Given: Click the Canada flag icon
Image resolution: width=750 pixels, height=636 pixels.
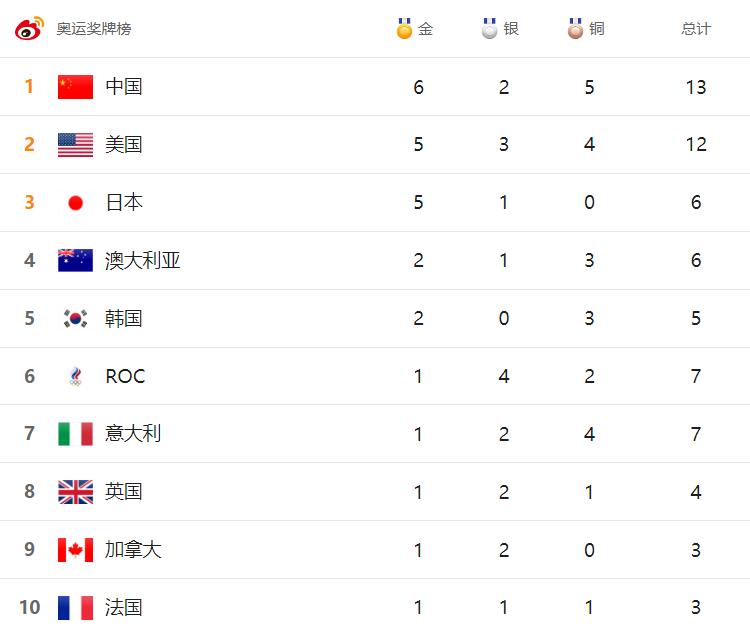Looking at the screenshot, I should 76,550.
